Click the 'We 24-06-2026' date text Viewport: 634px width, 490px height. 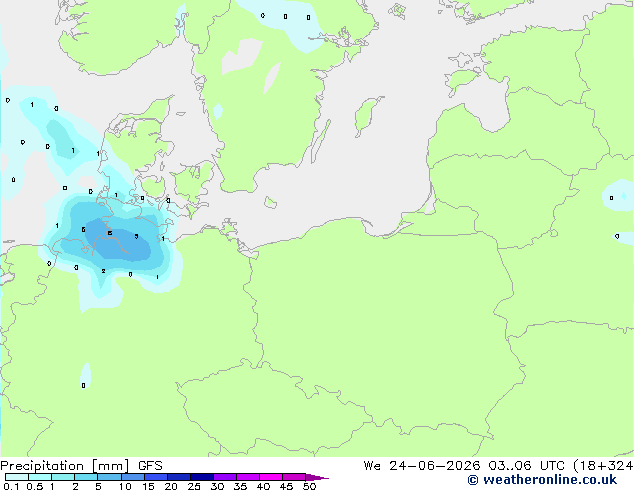[422, 466]
